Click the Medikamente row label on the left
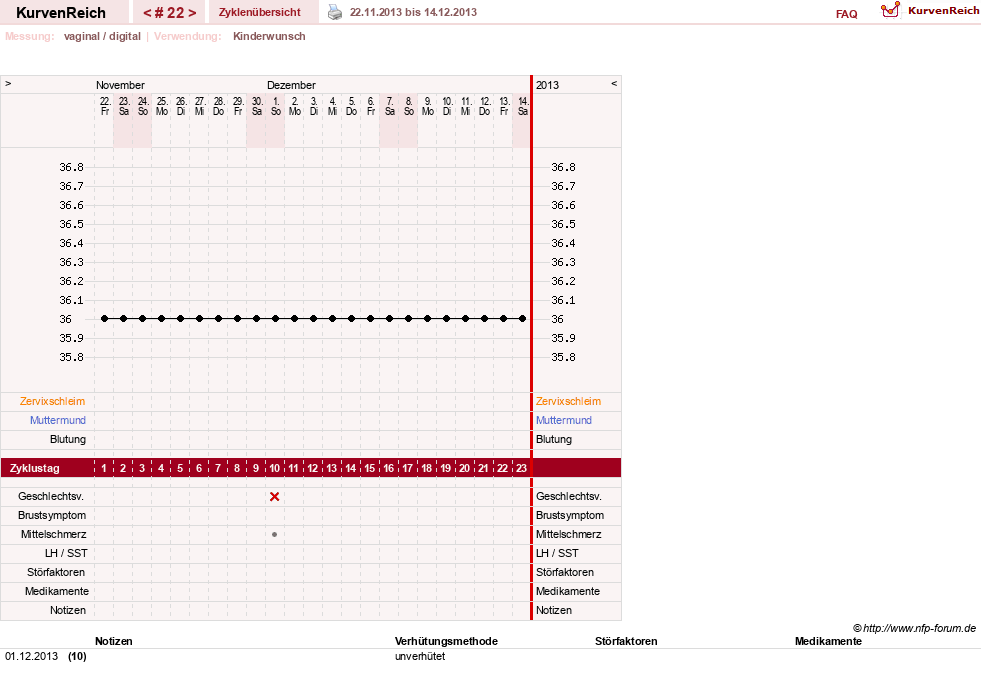Image resolution: width=981 pixels, height=680 pixels. (56, 591)
